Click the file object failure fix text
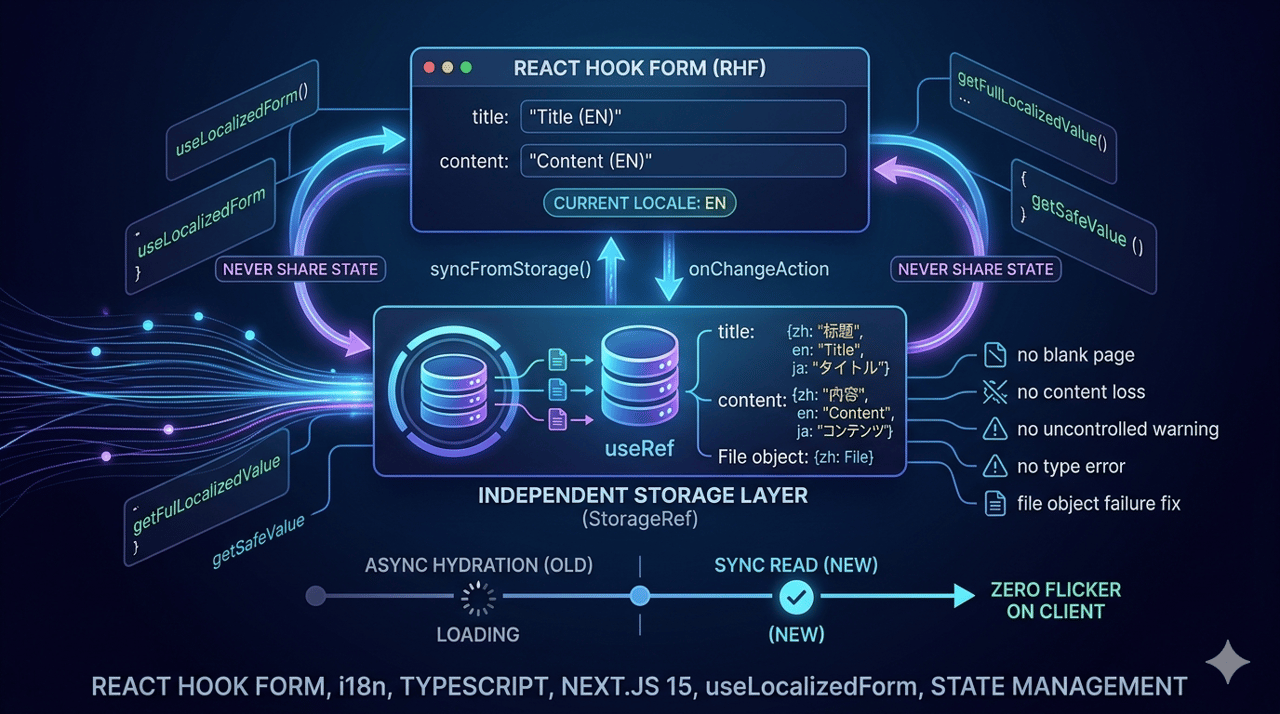Image resolution: width=1280 pixels, height=714 pixels. click(x=1099, y=503)
